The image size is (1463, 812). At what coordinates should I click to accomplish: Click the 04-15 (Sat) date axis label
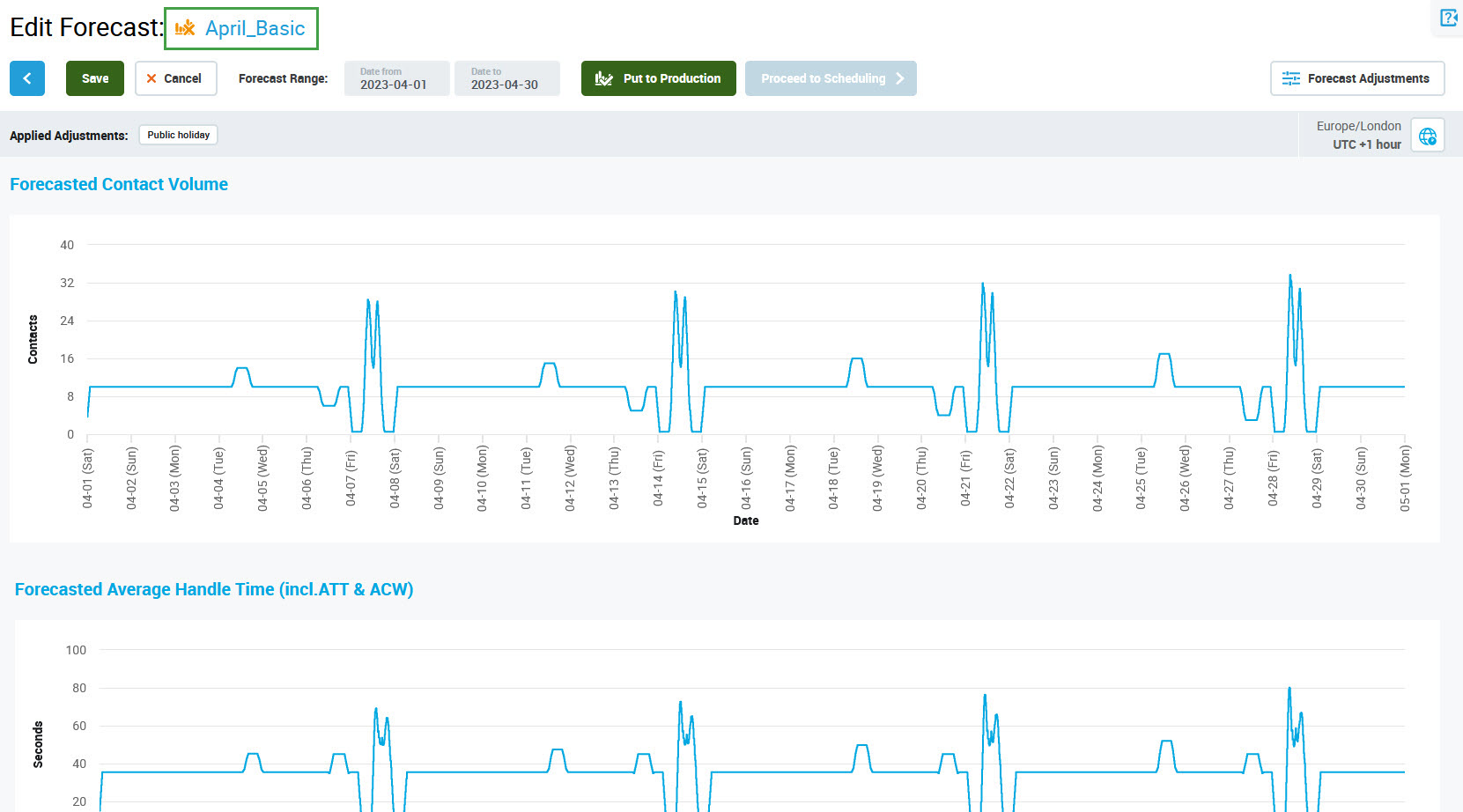click(702, 478)
